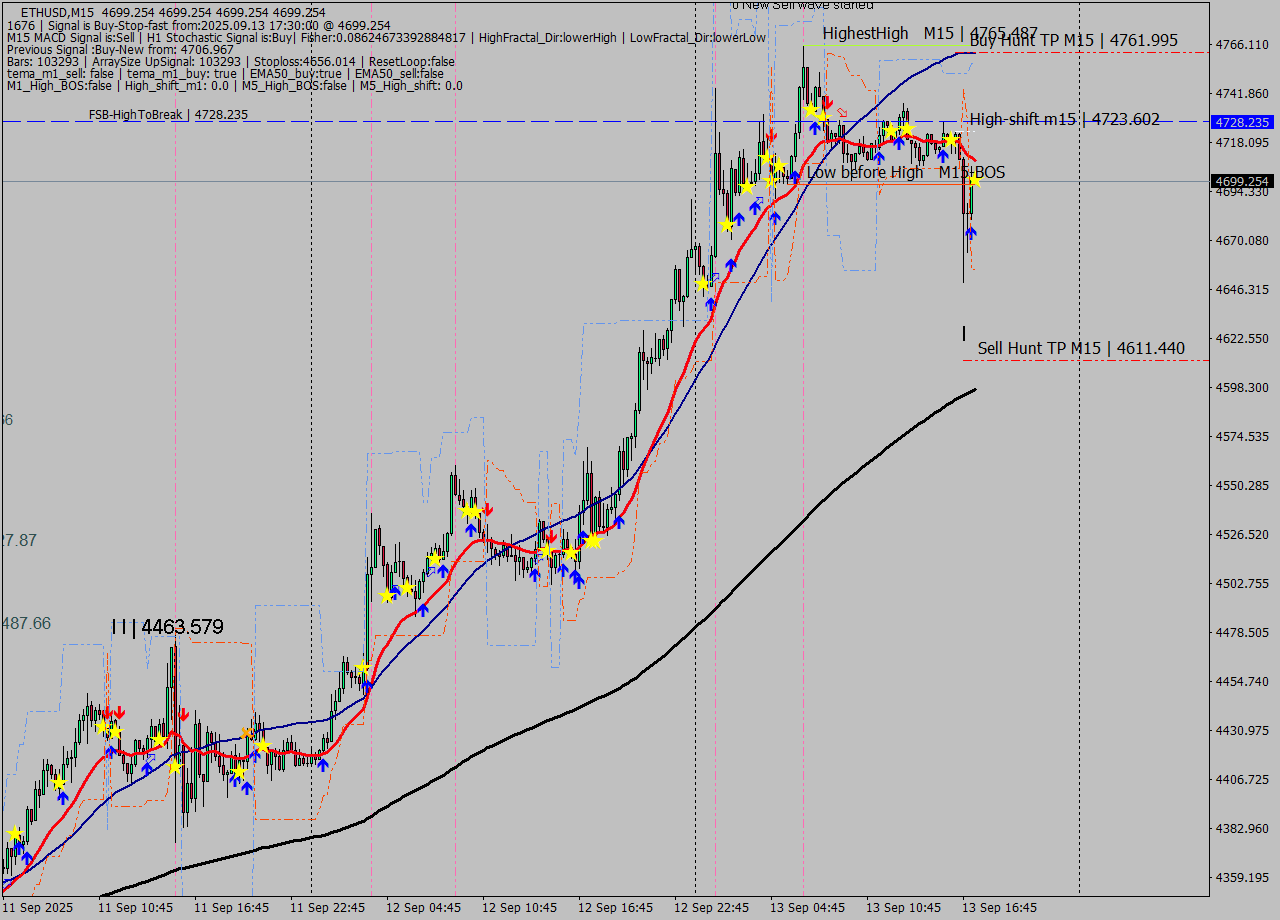The image size is (1280, 920).
Task: Select the blue up arrow under the latest candle
Action: (970, 233)
